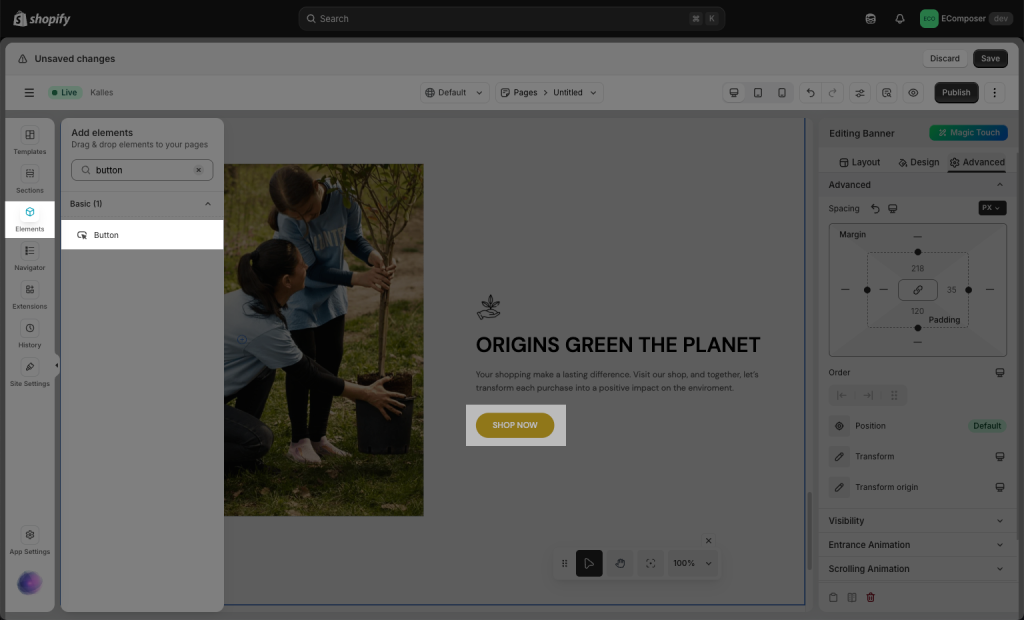Click the Publish button
Screen dimensions: 1024x620
pyautogui.click(x=956, y=92)
